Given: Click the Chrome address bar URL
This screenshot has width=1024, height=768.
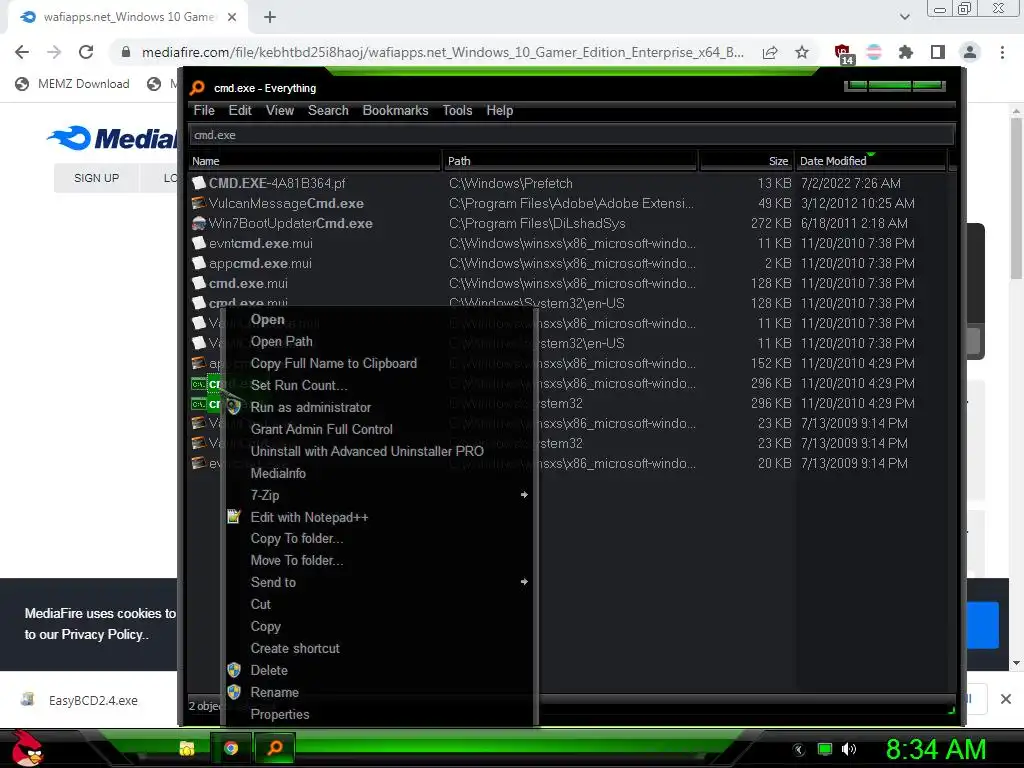Looking at the screenshot, I should pyautogui.click(x=443, y=52).
